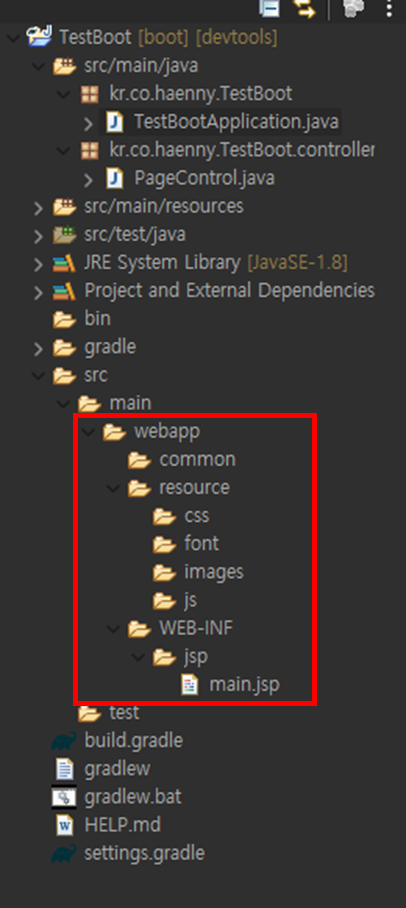Collapse the src folder node
Screen dimensions: 406x908
point(38,376)
